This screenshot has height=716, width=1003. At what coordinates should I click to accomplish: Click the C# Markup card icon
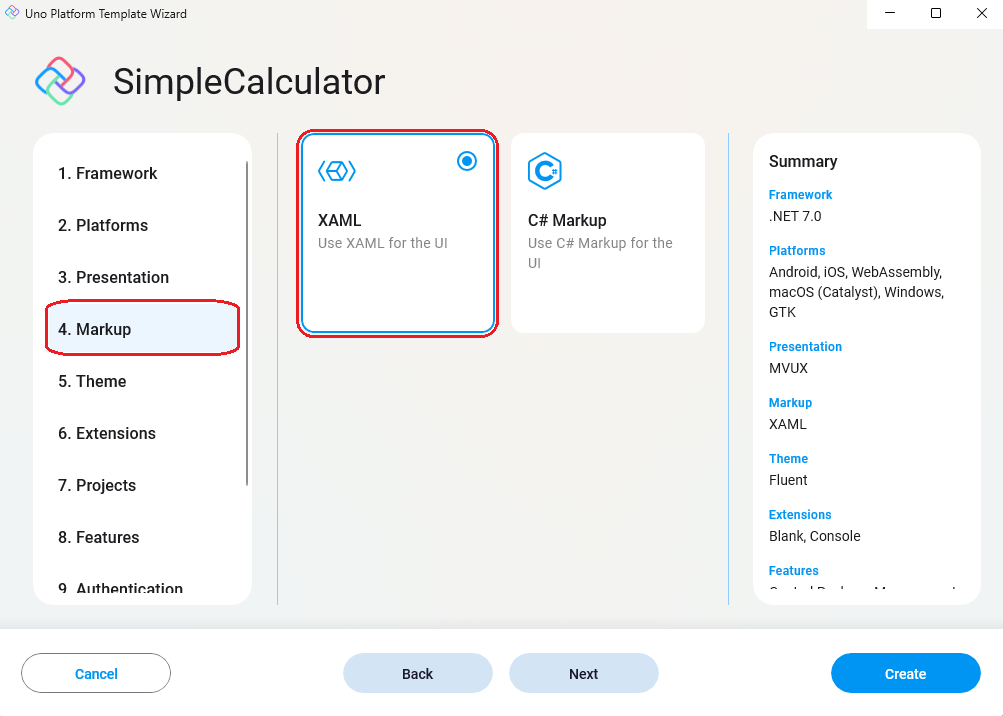pos(544,170)
